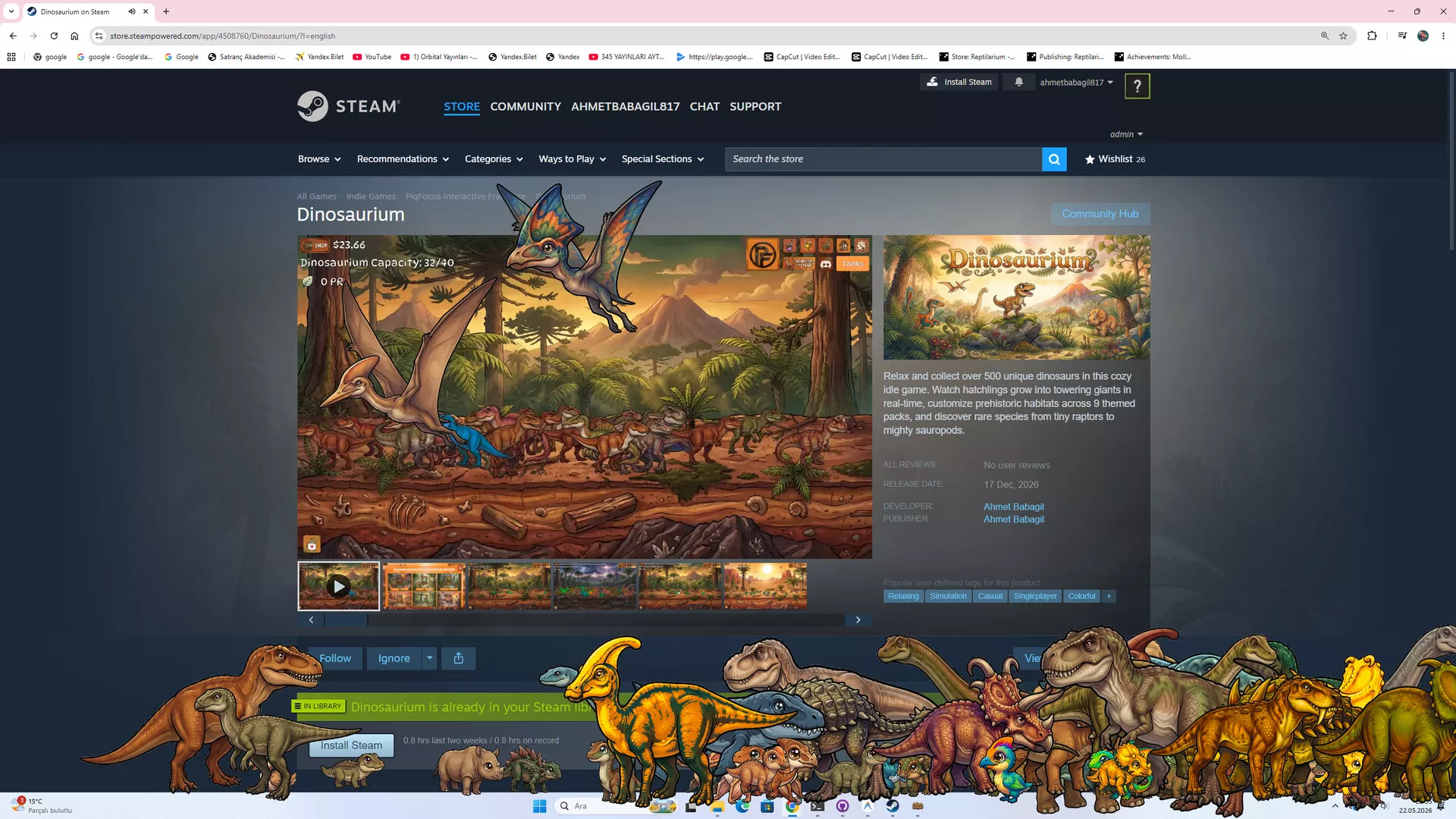Click in the Search the store field
The height and width of the screenshot is (819, 1456).
[883, 159]
